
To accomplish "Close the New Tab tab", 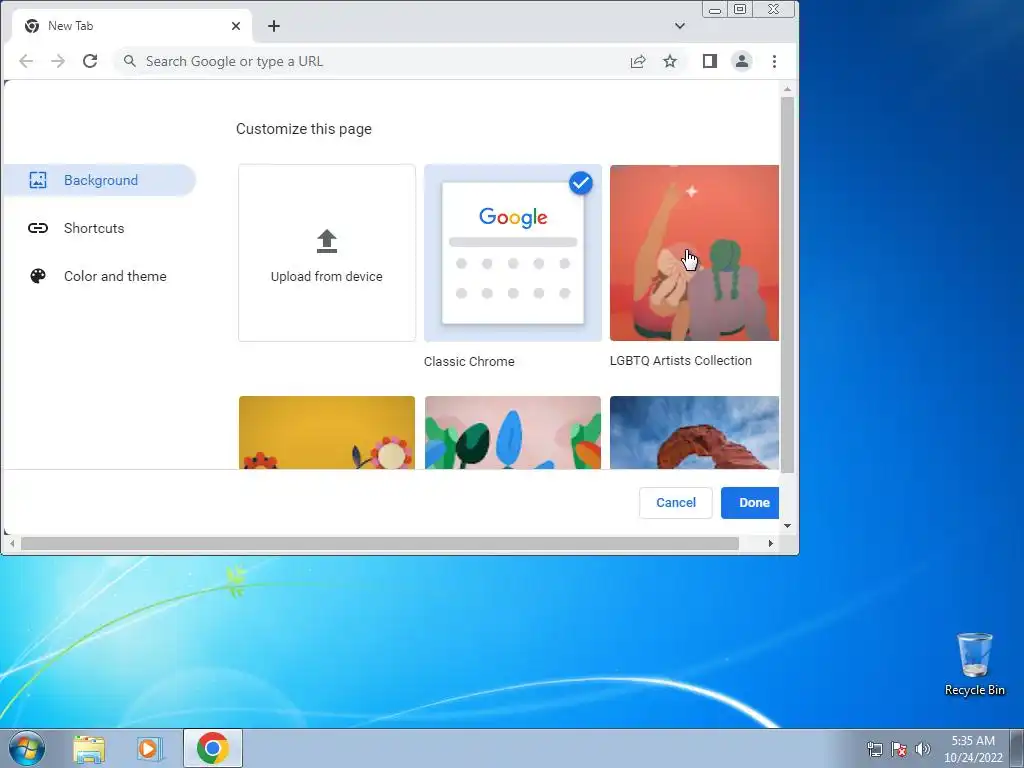I will pos(236,26).
